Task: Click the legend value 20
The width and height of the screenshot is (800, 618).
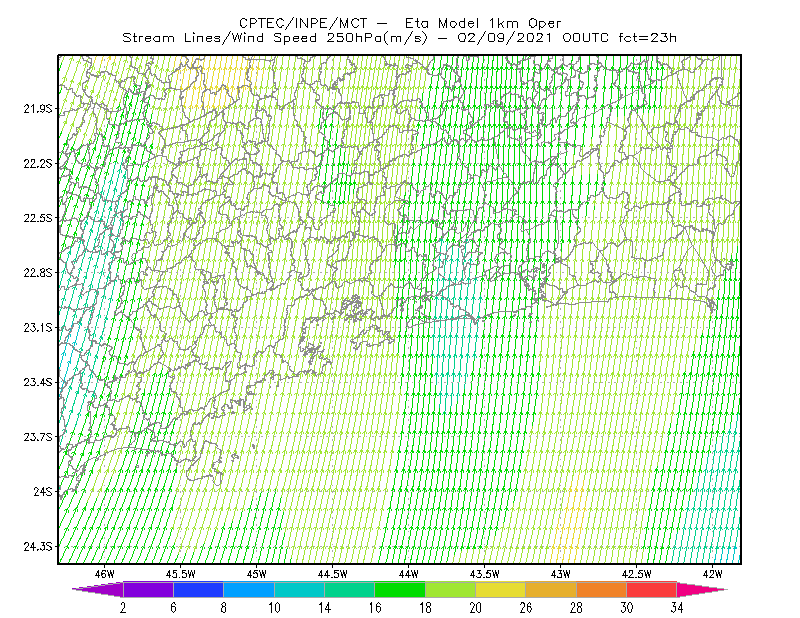Action: [476, 608]
